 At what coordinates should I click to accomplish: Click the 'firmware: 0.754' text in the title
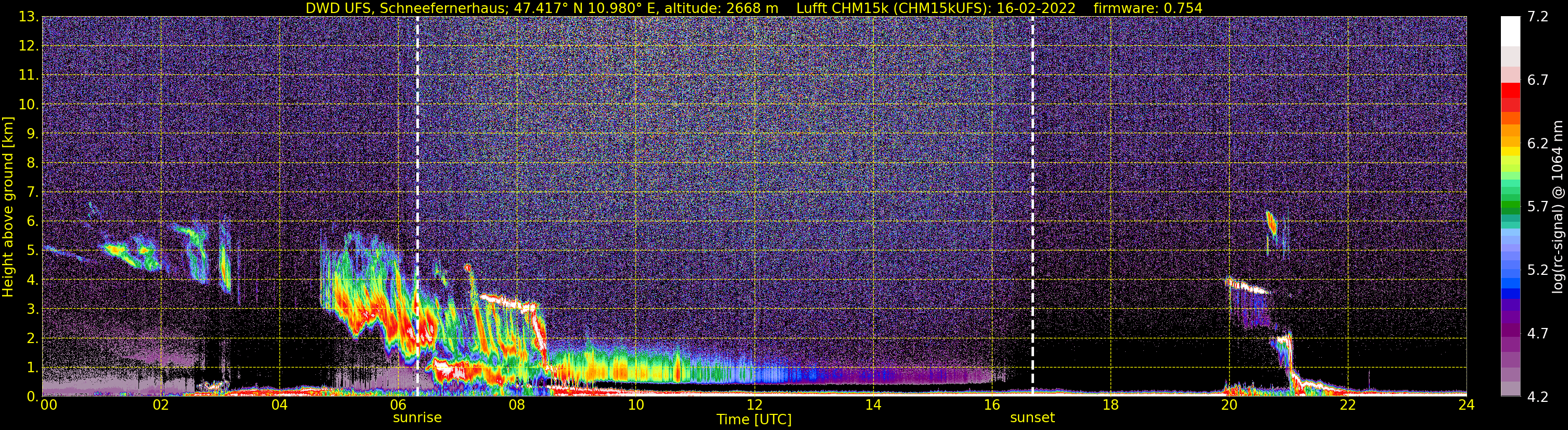click(x=1148, y=8)
